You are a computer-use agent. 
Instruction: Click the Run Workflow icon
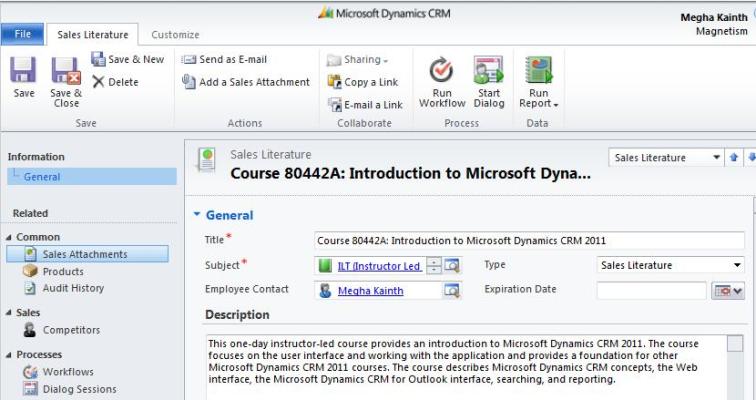tap(441, 70)
